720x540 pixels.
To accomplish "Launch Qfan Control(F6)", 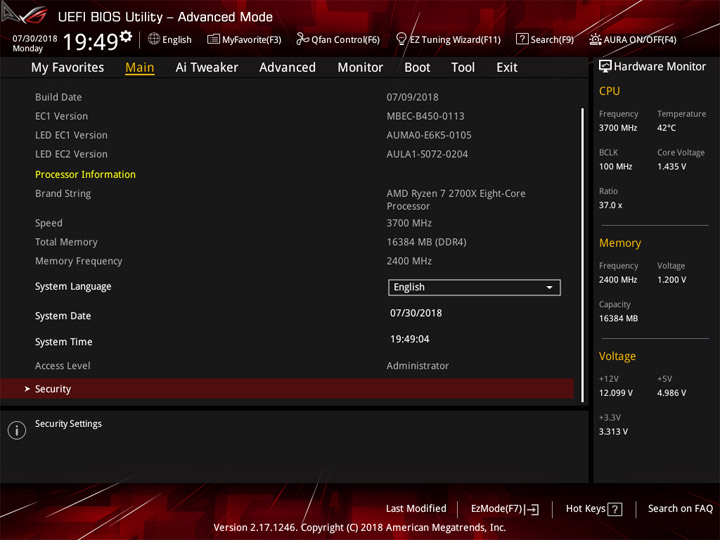I will [x=338, y=39].
